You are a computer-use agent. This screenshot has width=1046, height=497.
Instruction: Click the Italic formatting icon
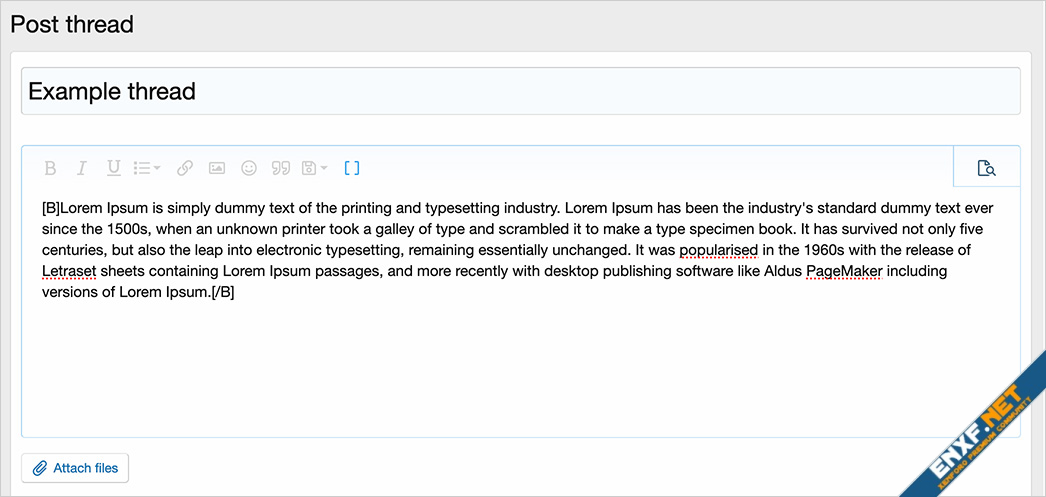point(82,168)
